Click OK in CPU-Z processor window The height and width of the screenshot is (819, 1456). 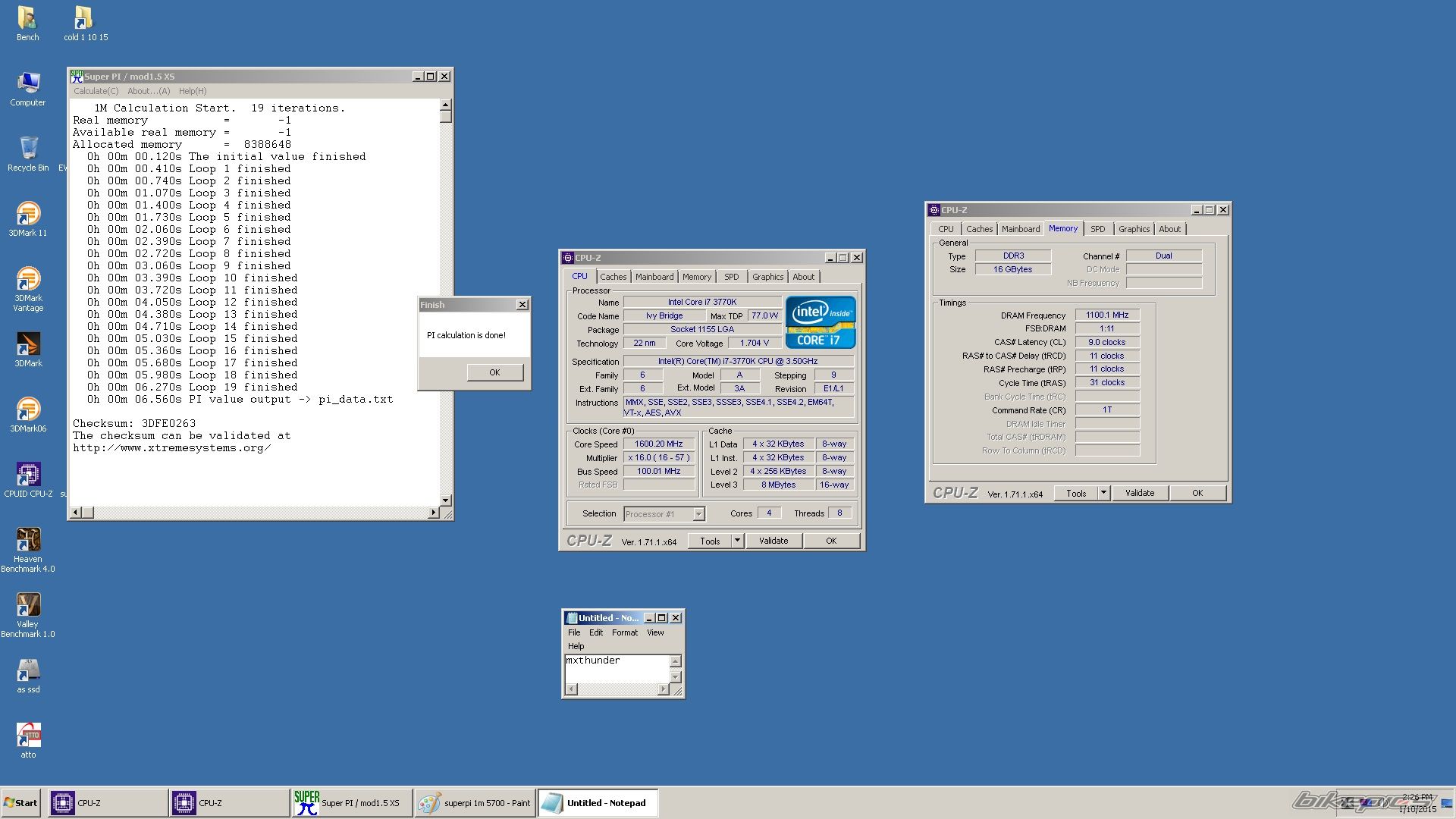click(x=831, y=541)
